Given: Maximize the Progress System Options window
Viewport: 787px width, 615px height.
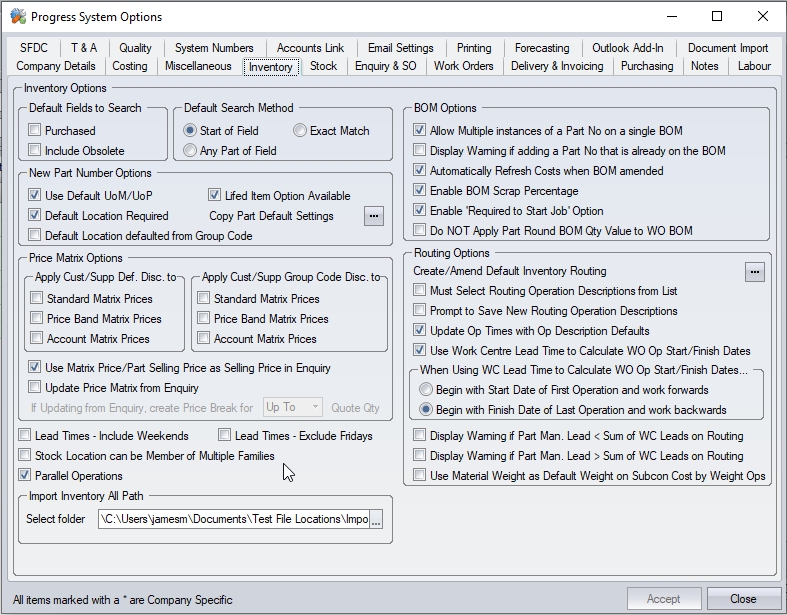Looking at the screenshot, I should point(716,16).
